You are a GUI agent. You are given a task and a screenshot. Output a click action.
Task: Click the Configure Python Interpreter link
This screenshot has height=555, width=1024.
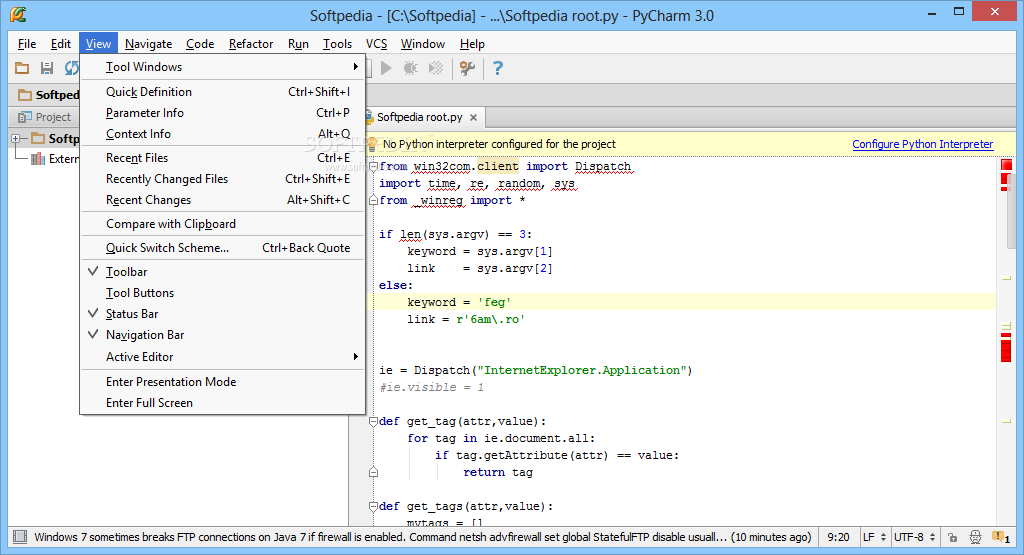pyautogui.click(x=922, y=144)
